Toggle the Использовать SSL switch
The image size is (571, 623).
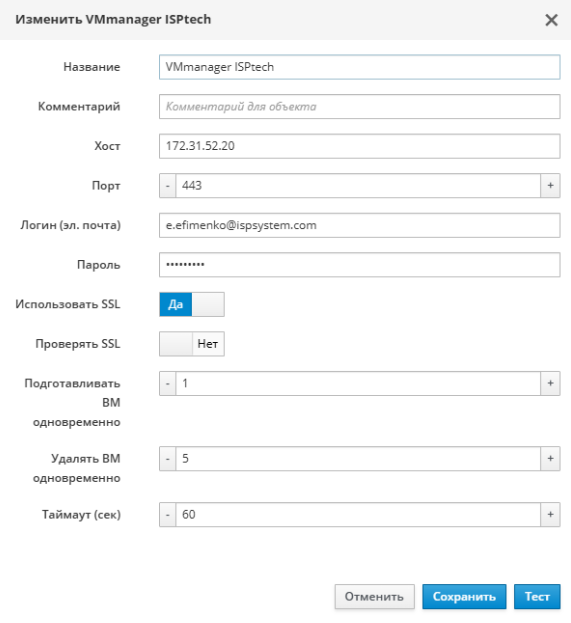pos(192,304)
